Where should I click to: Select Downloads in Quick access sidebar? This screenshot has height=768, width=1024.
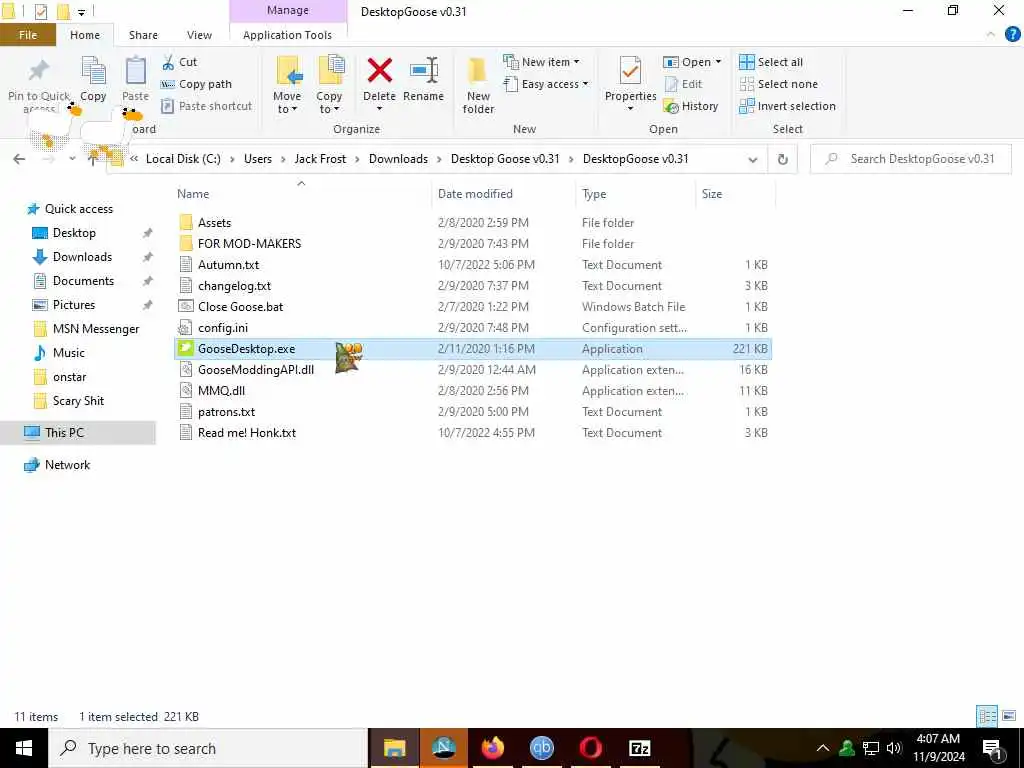point(82,257)
